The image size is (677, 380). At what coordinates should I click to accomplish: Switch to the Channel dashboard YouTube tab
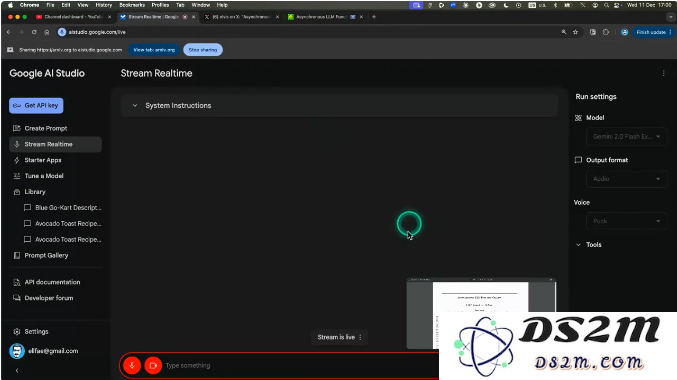point(73,17)
